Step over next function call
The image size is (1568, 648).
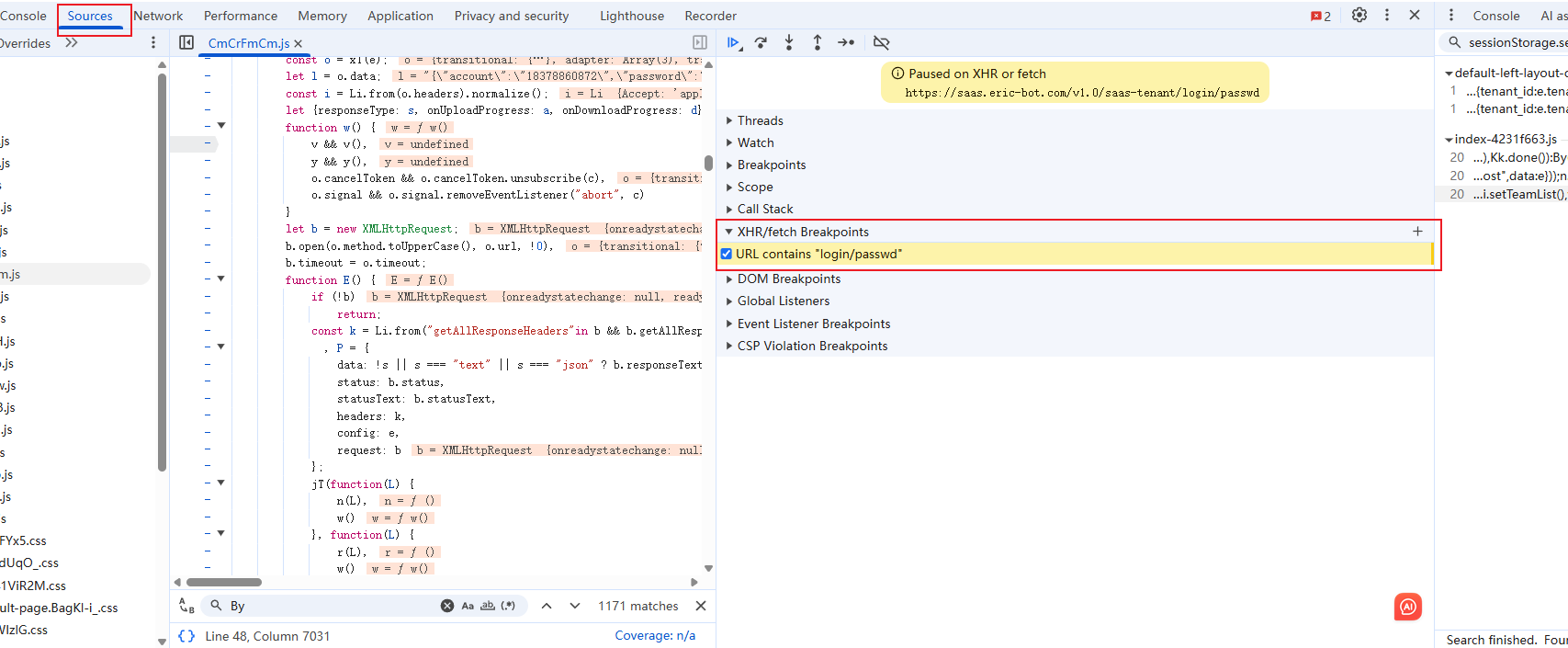point(761,42)
